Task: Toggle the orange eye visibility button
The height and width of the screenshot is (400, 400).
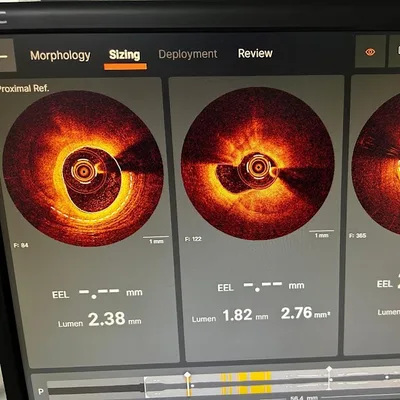Action: [370, 52]
